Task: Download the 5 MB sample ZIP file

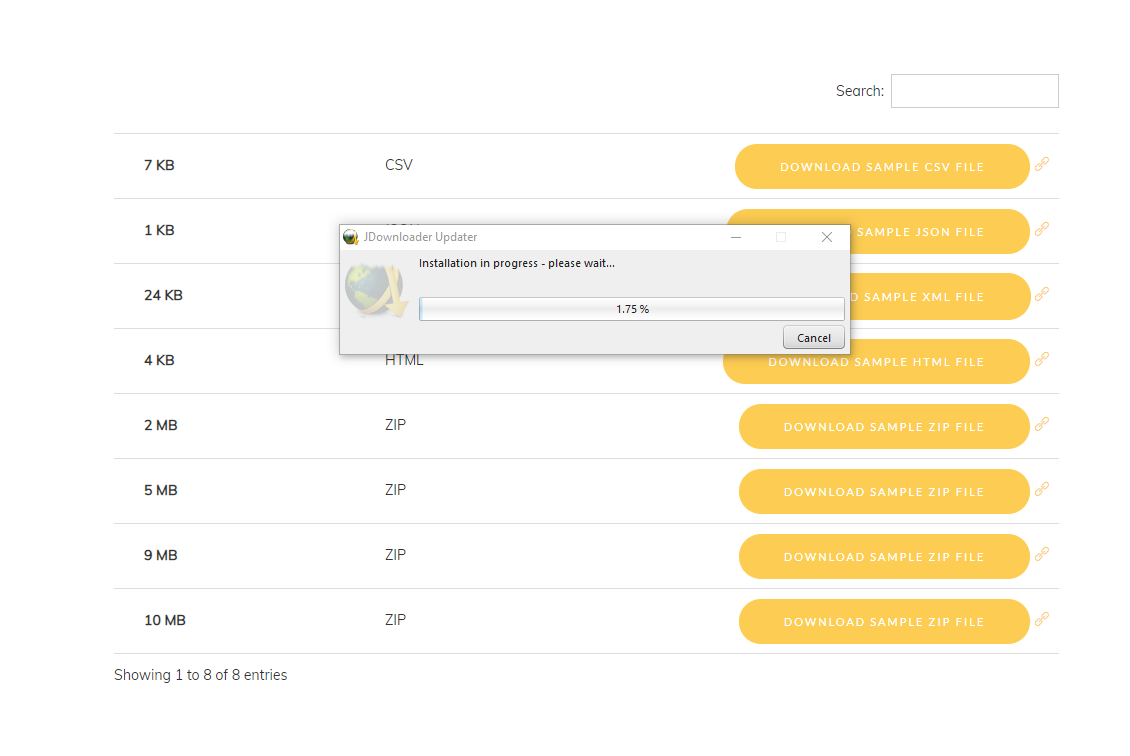Action: [x=883, y=492]
